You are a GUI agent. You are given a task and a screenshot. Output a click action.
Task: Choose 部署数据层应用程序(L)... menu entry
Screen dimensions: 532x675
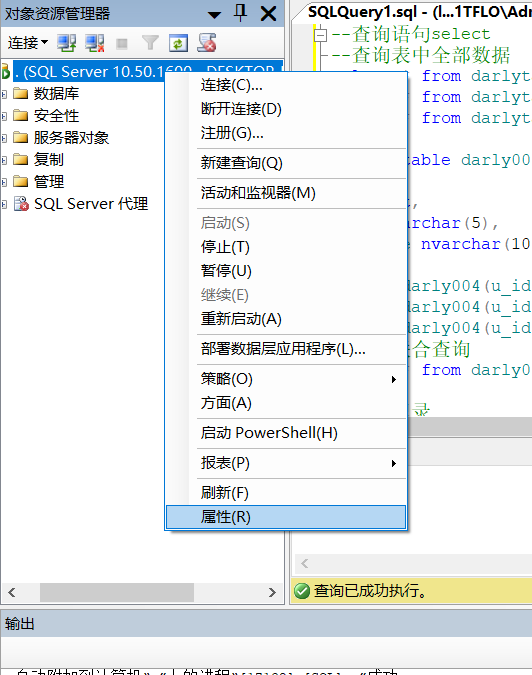286,349
